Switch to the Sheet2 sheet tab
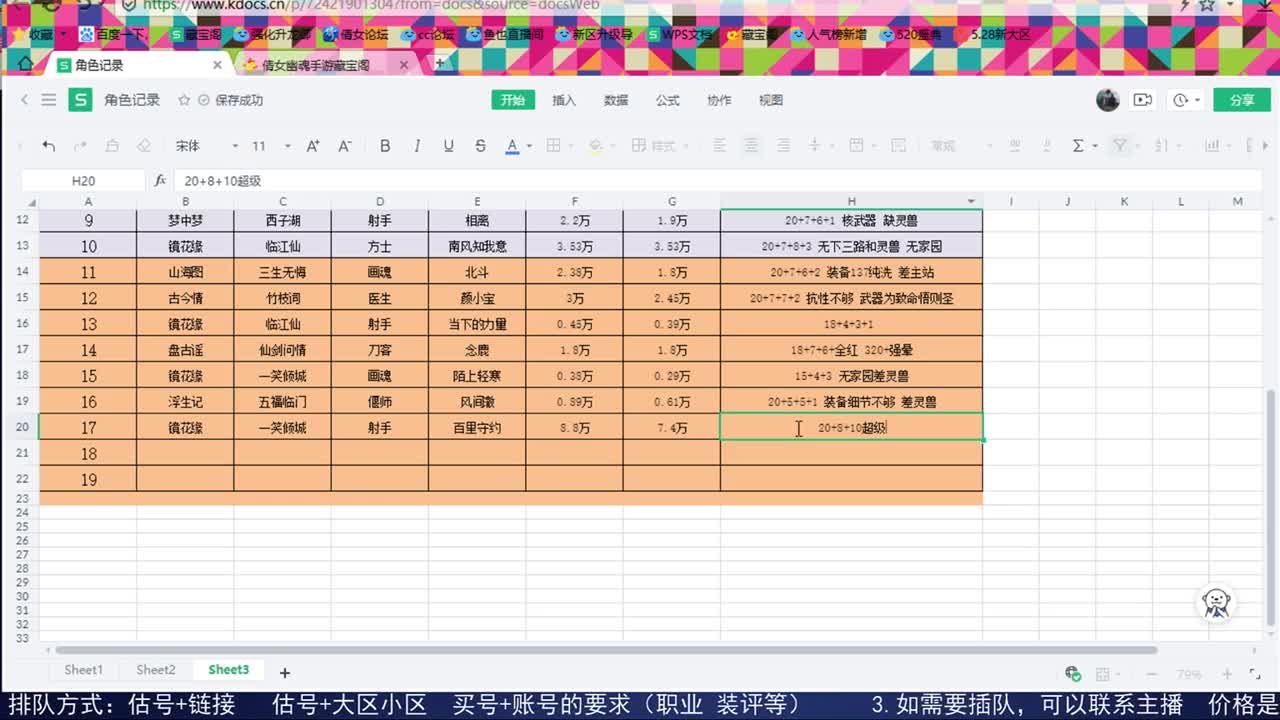1280x720 pixels. point(155,669)
